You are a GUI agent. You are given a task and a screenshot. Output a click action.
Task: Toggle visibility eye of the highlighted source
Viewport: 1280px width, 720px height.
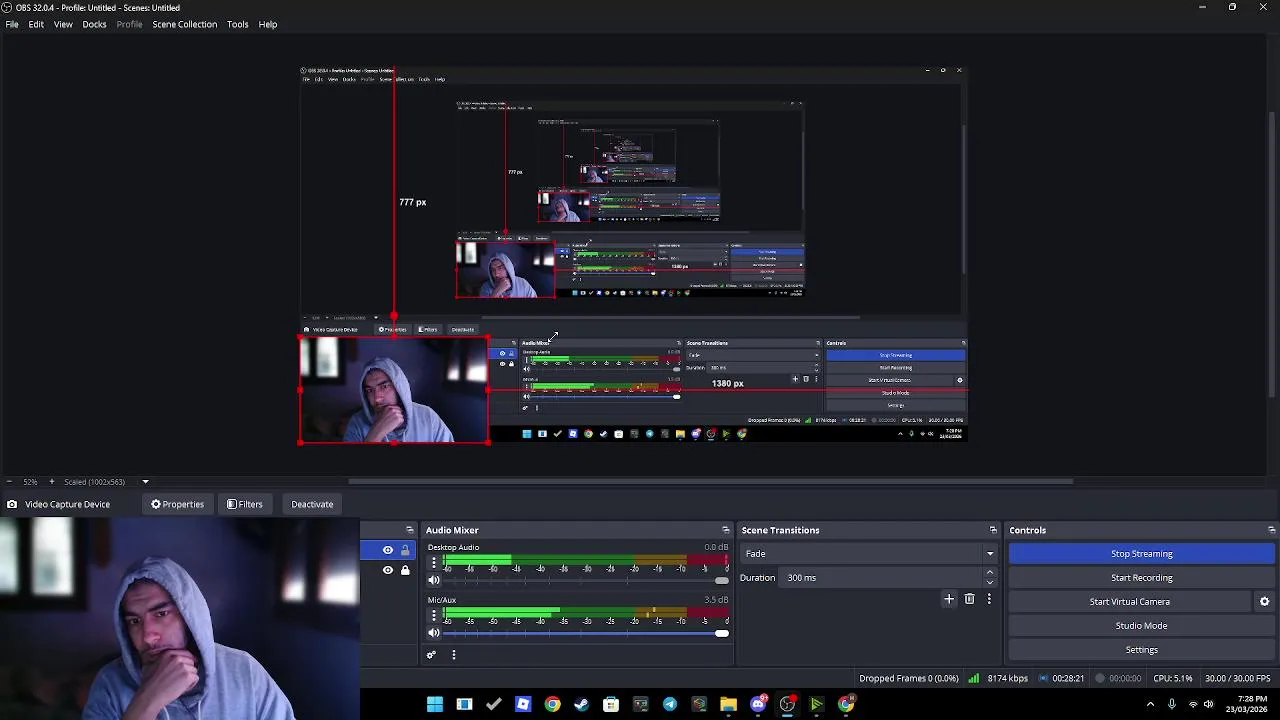pos(388,550)
